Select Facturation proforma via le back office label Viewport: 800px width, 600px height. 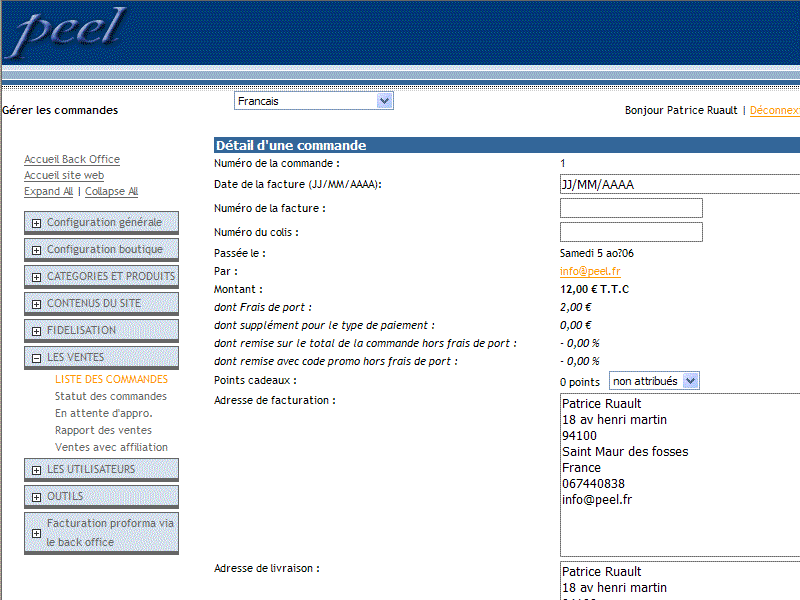tap(110, 533)
